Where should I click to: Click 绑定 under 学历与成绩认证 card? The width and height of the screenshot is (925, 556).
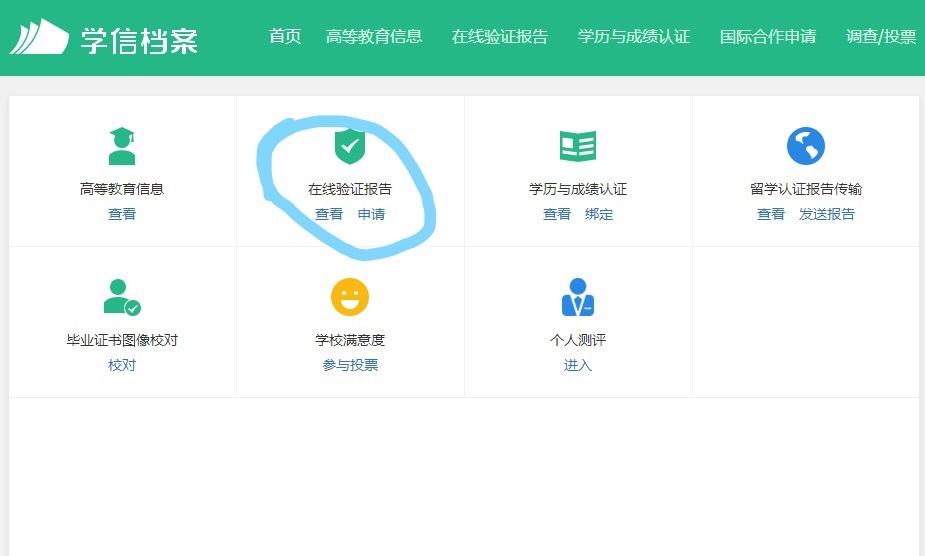coord(599,214)
